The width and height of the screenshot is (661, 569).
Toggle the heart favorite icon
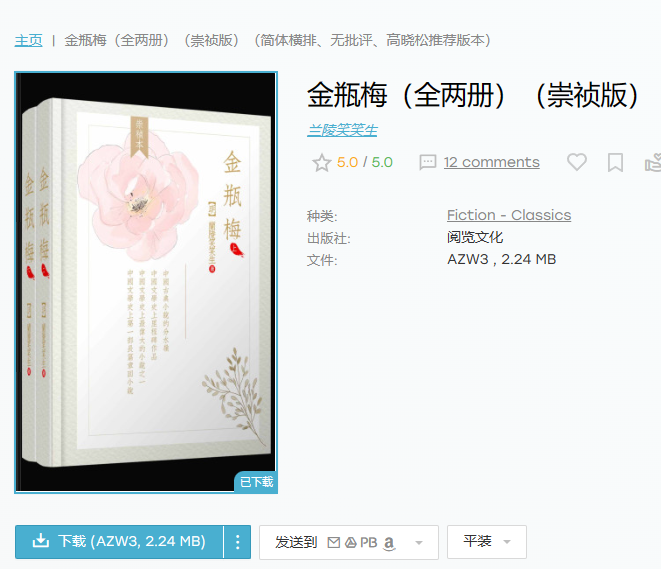(577, 162)
